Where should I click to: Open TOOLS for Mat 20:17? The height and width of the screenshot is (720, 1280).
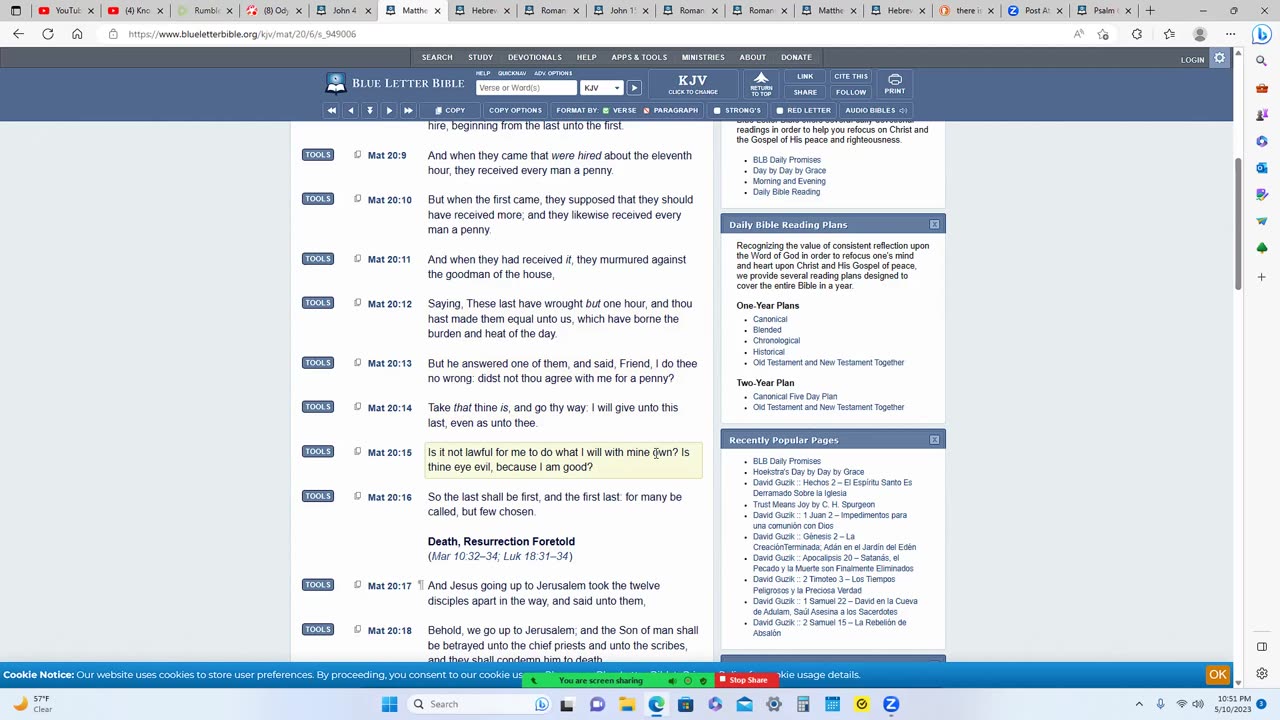click(318, 585)
